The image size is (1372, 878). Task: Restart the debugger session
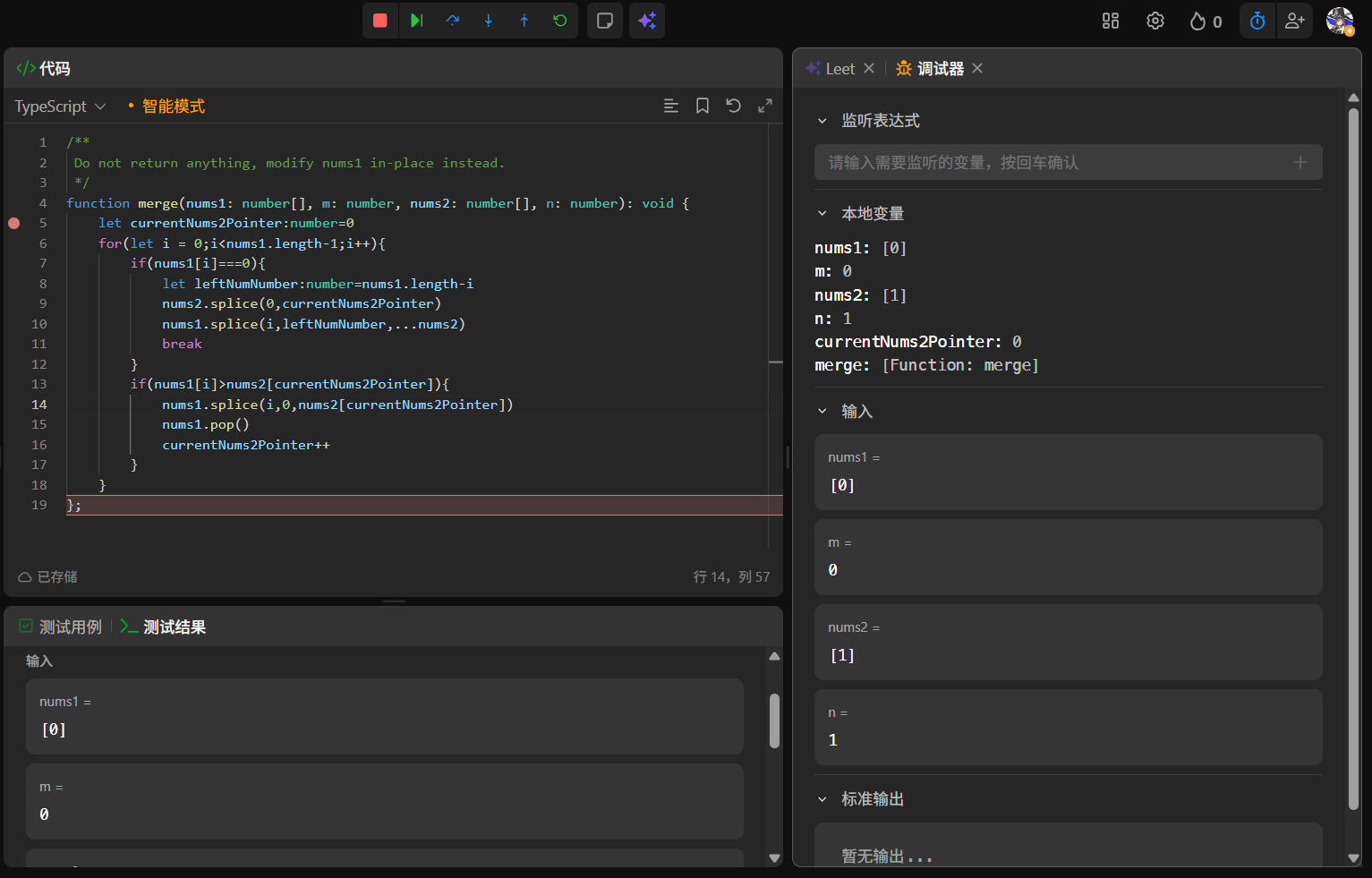tap(560, 21)
